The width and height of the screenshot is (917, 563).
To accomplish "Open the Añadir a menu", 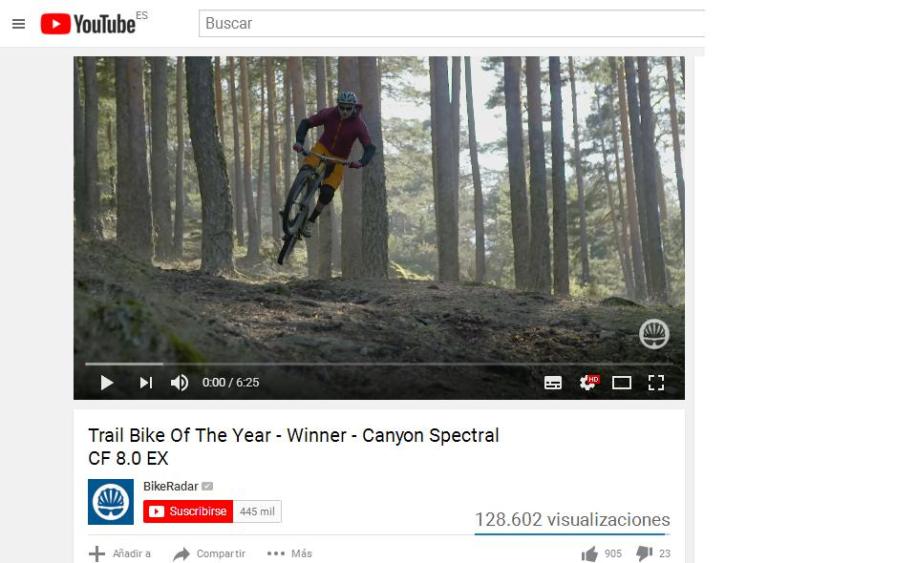I will click(x=120, y=554).
